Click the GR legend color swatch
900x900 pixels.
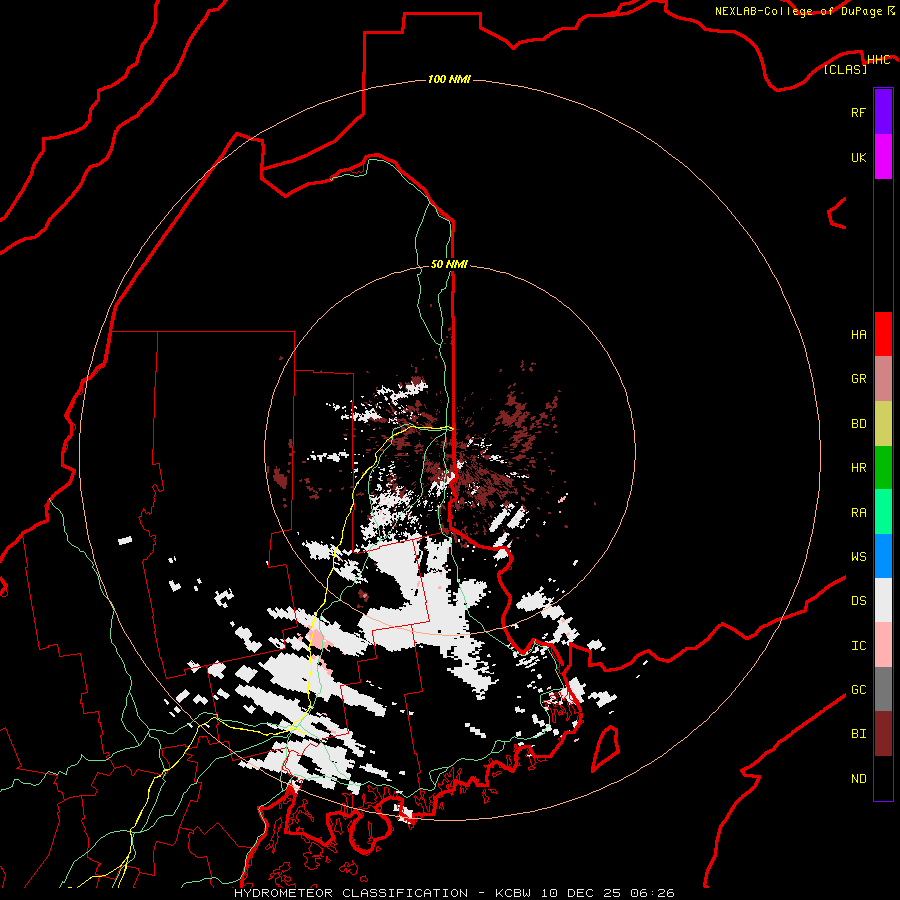[x=883, y=379]
